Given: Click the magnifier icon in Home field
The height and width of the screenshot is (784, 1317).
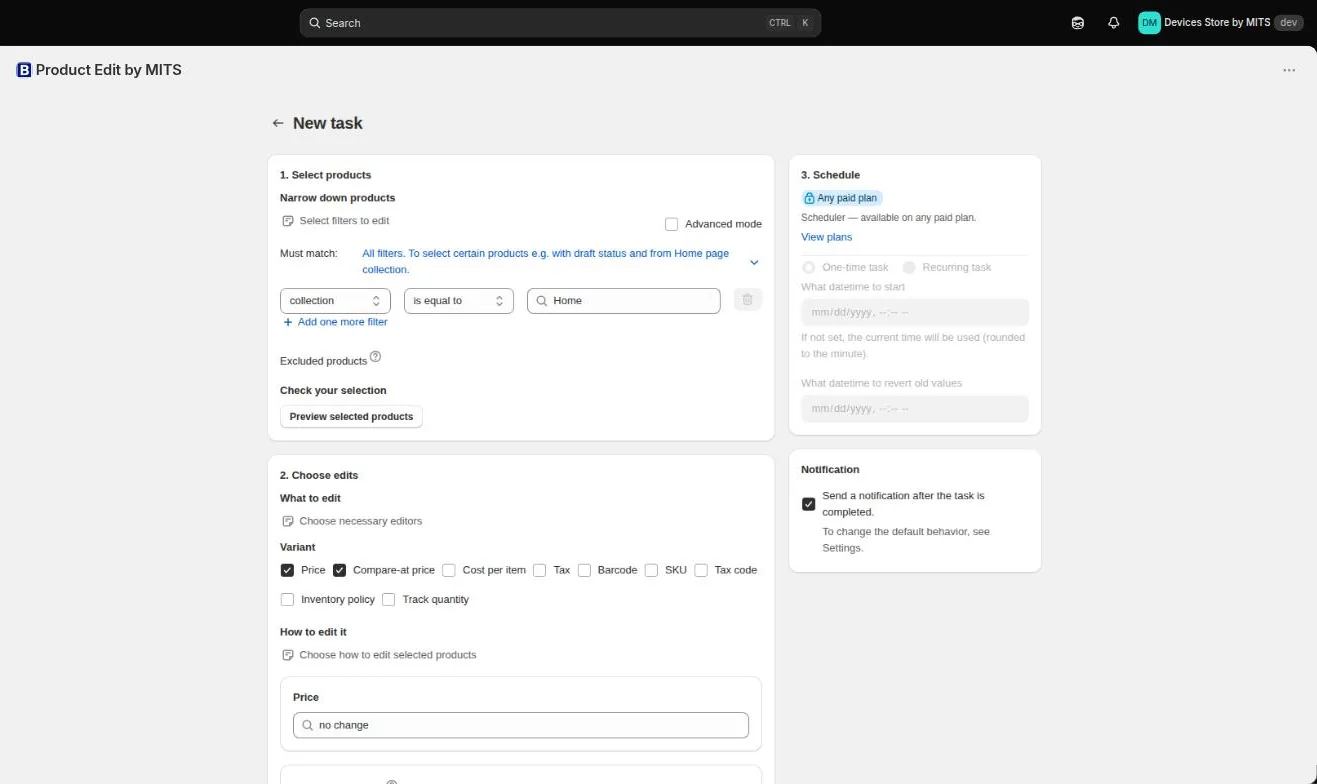Looking at the screenshot, I should pyautogui.click(x=542, y=300).
